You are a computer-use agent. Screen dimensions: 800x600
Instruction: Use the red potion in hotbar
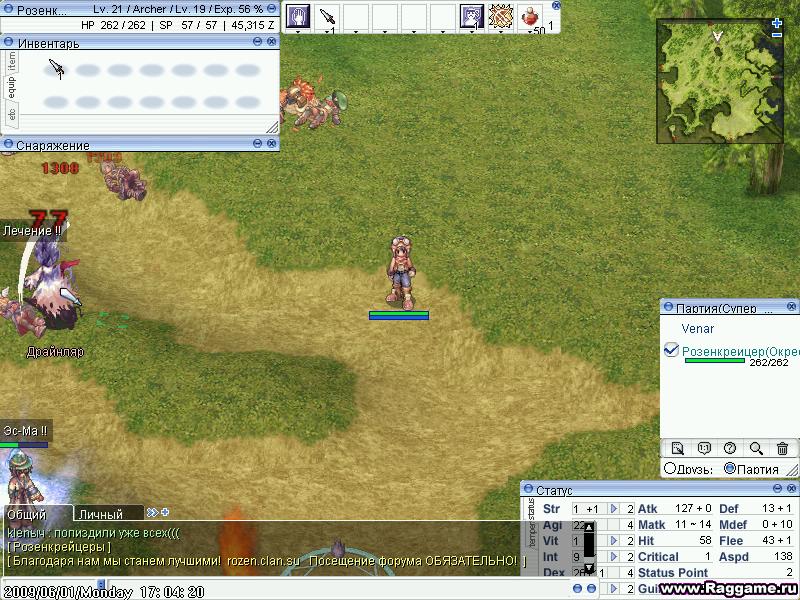tap(530, 16)
